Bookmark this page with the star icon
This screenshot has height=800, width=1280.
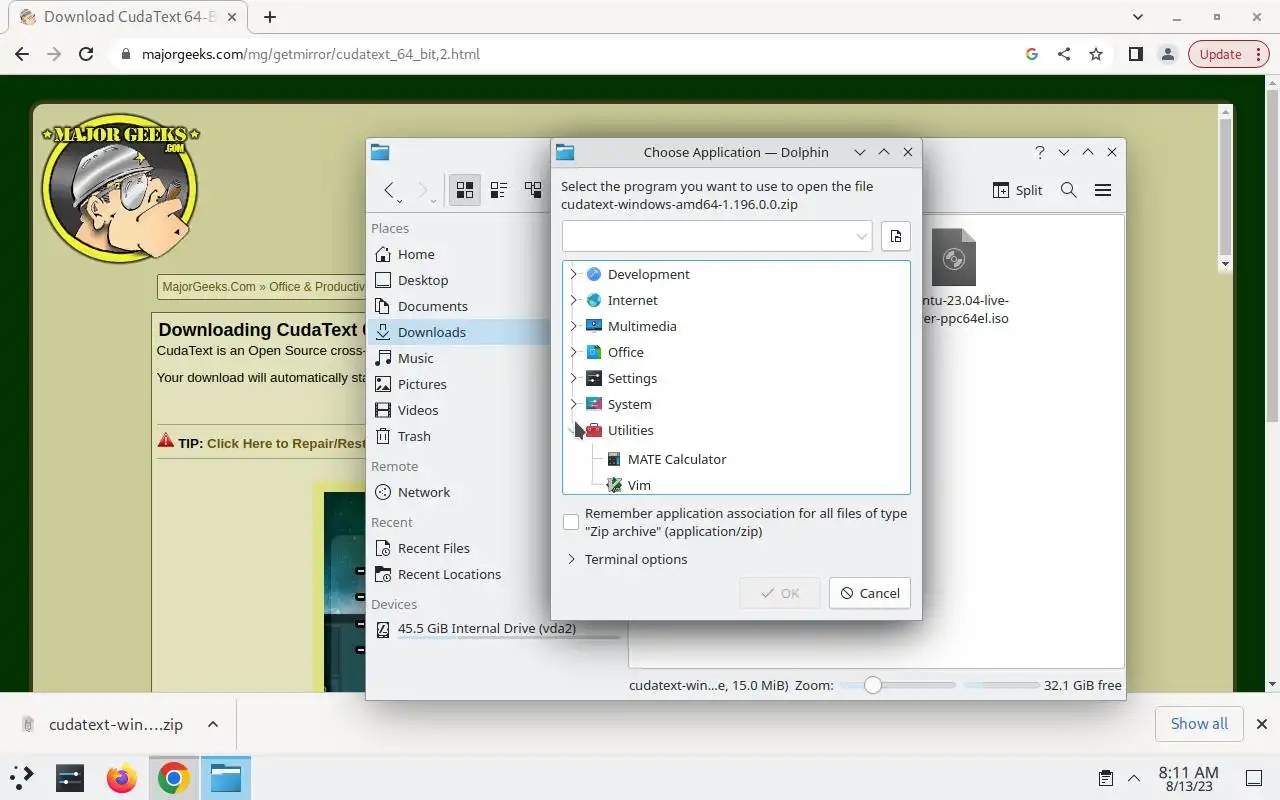(1096, 54)
